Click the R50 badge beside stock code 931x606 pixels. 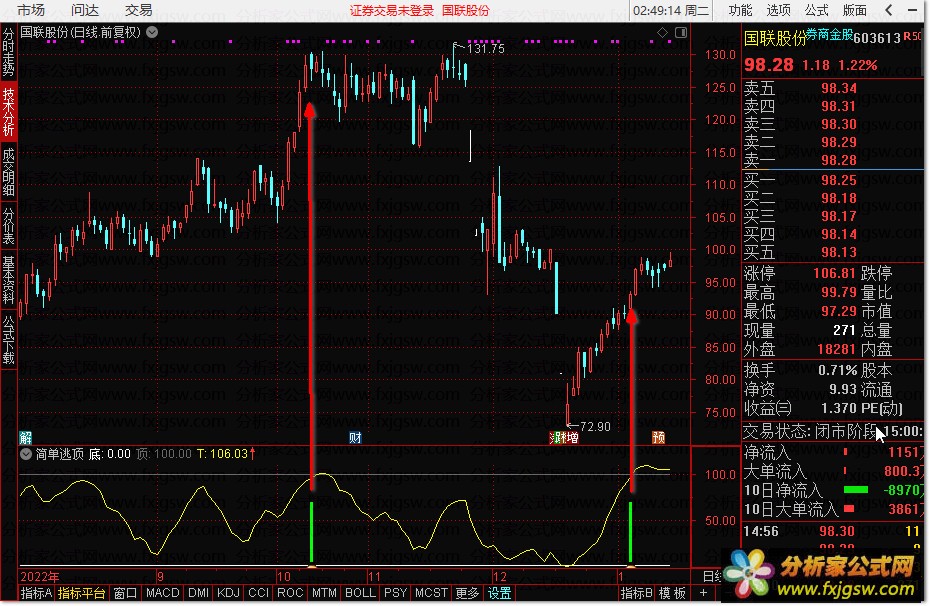(x=912, y=36)
